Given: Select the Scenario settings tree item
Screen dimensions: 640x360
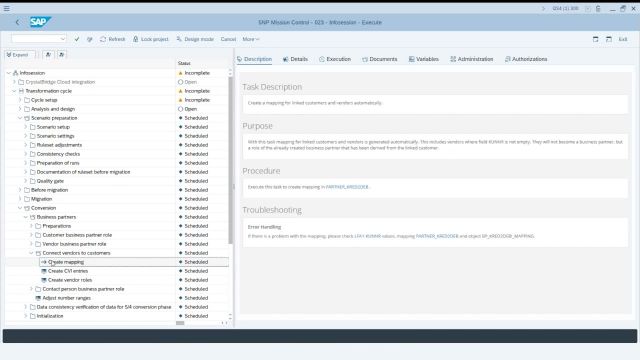Looking at the screenshot, I should pos(56,136).
